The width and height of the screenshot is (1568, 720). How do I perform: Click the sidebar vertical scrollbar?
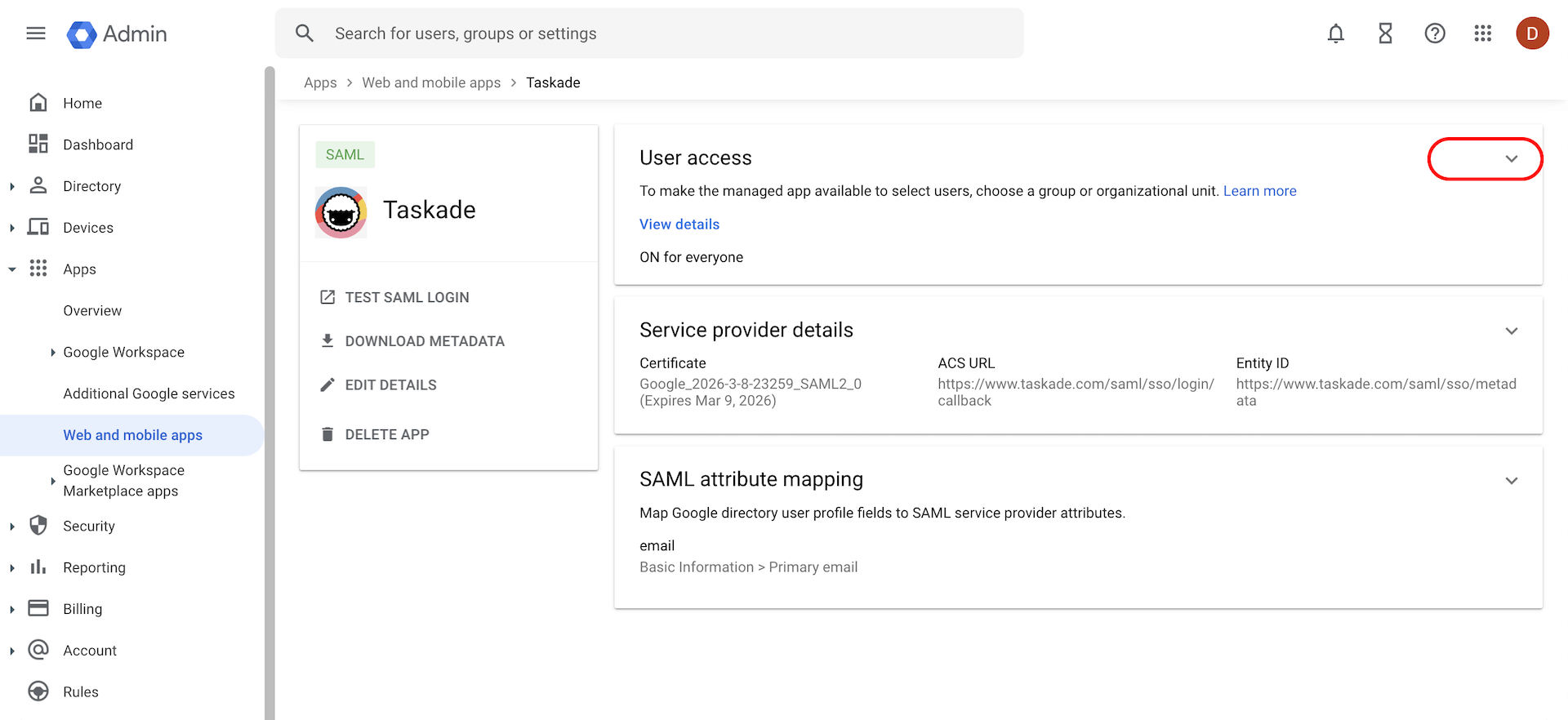[x=269, y=392]
